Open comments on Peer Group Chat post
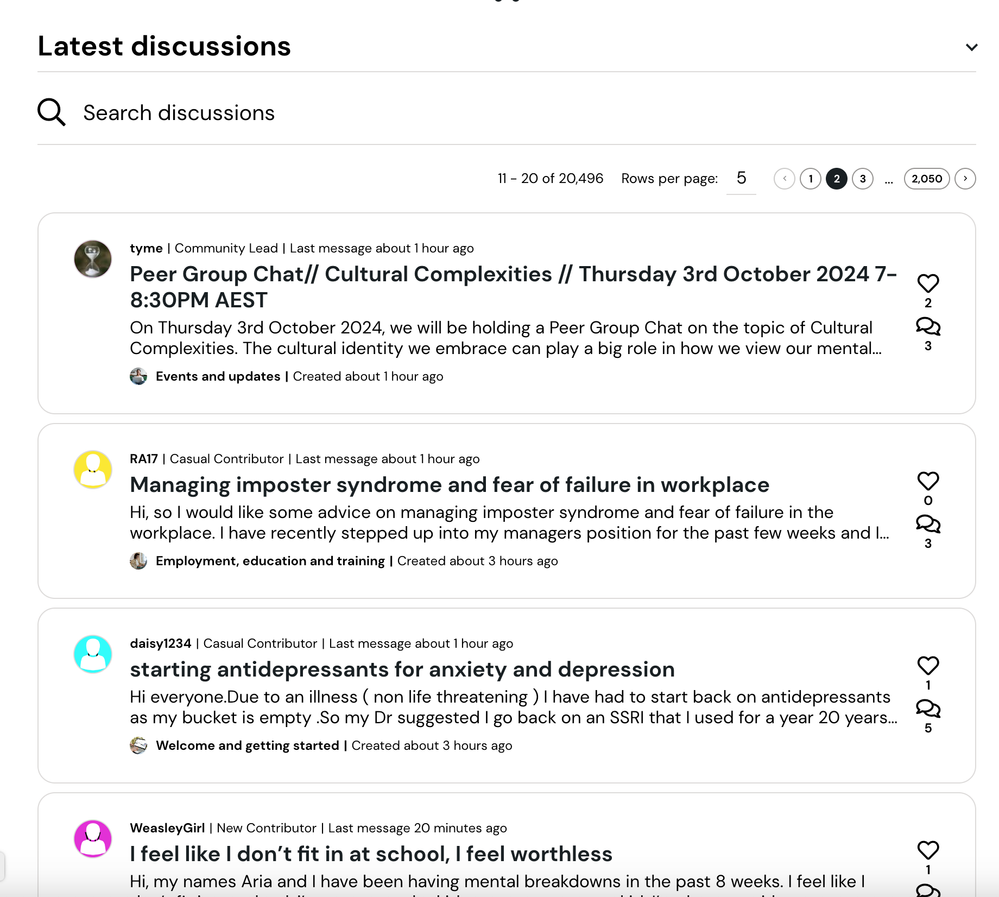Viewport: 999px width, 897px height. tap(928, 326)
